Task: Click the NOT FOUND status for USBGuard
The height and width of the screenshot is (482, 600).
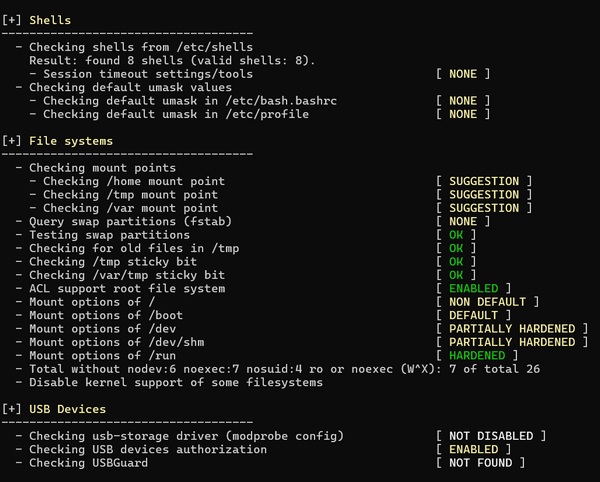Action: pos(484,463)
